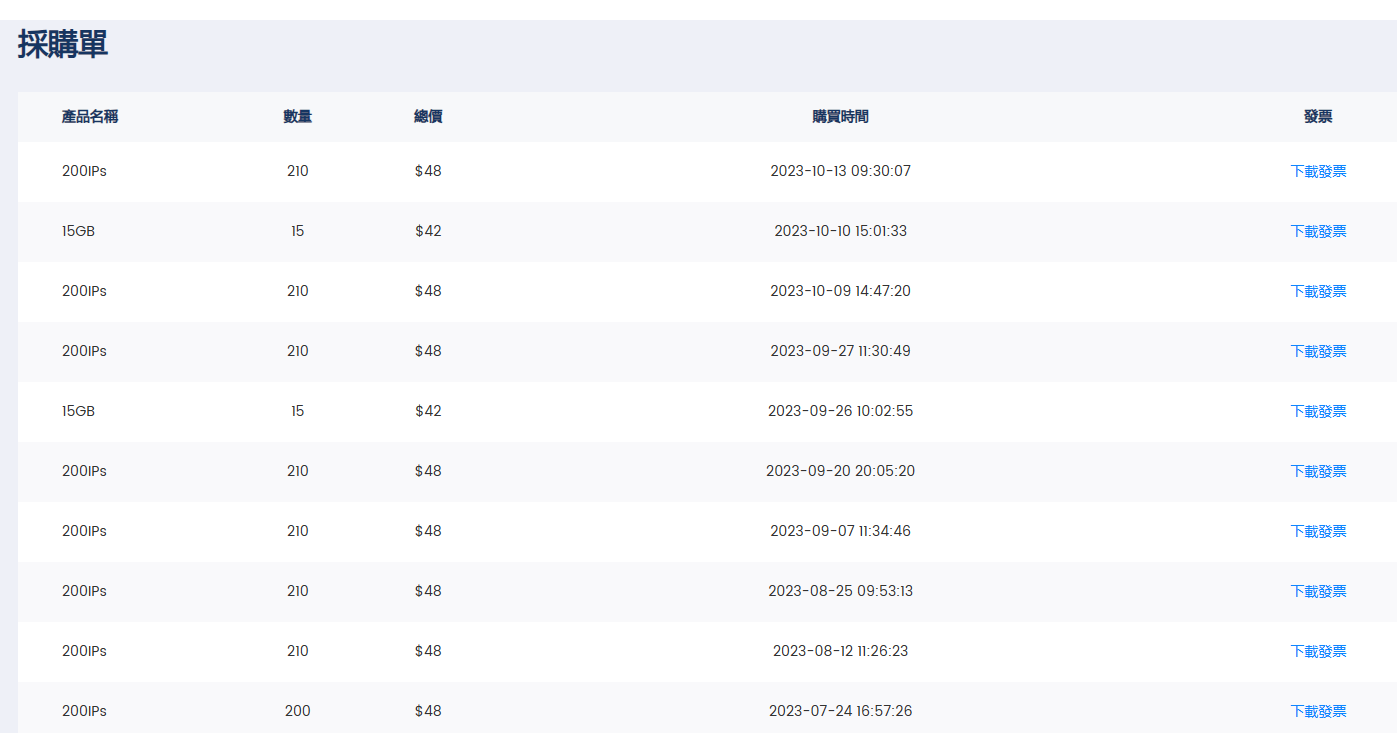Click the 發票 column header
This screenshot has height=733, width=1397.
pos(1317,117)
